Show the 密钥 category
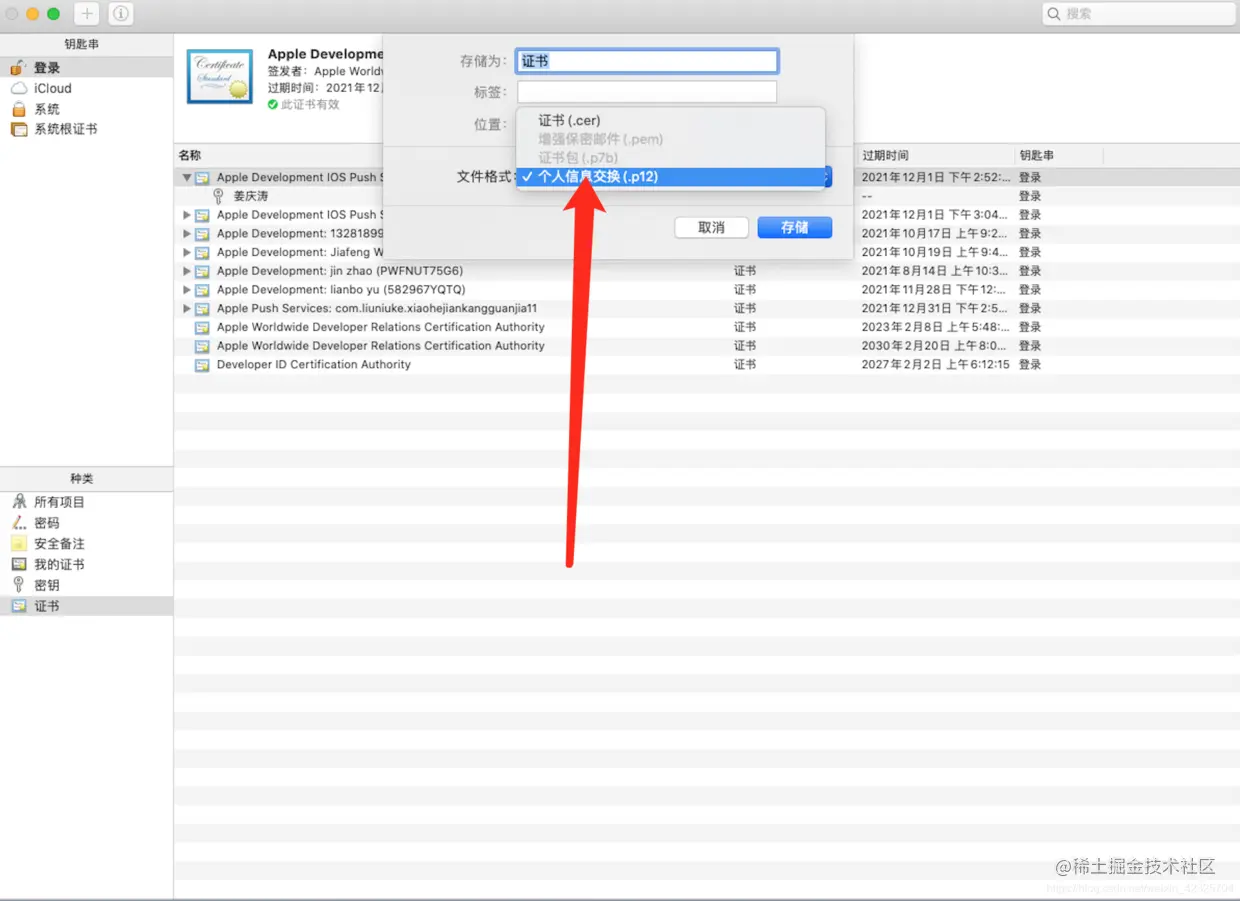Screen dimensions: 1240x901 pos(86,585)
